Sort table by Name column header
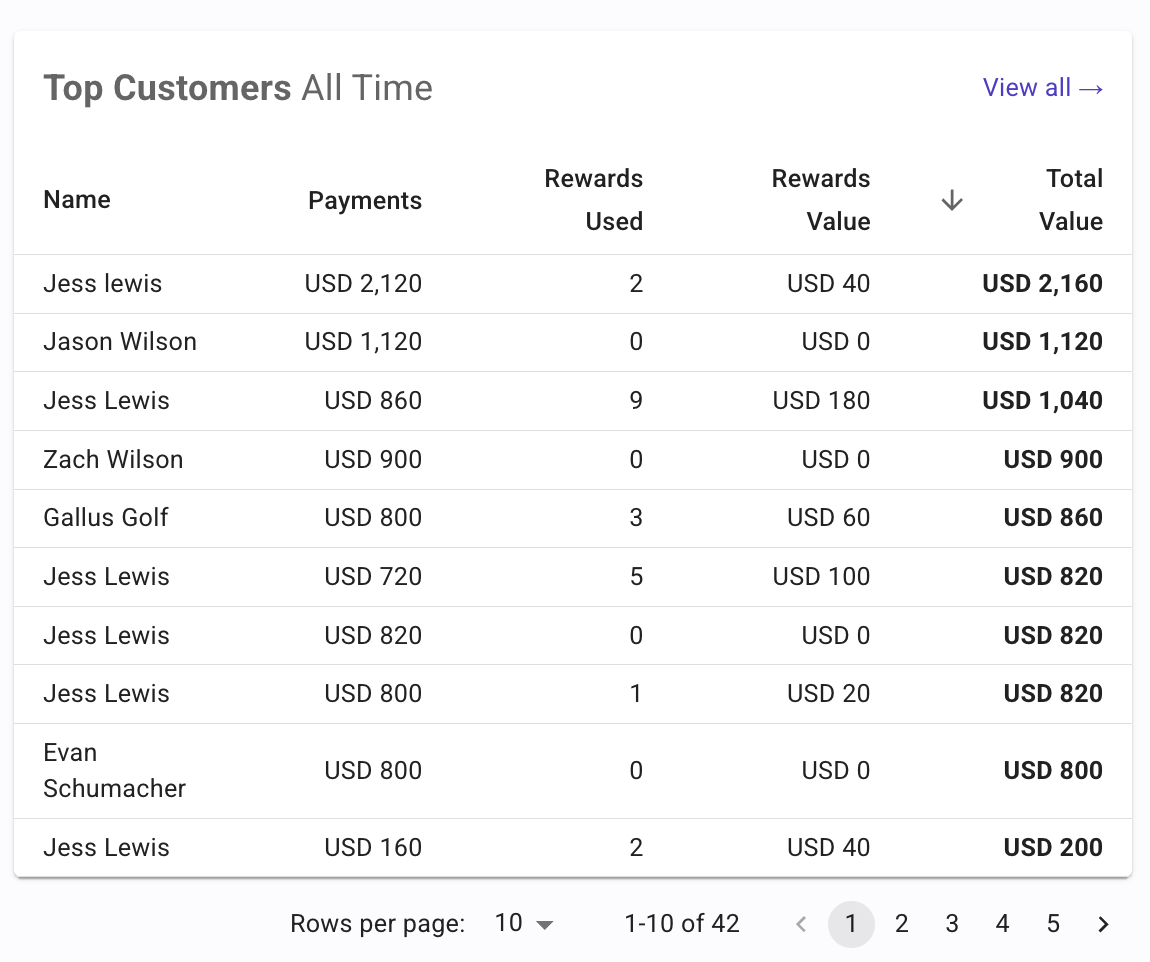 (x=77, y=200)
